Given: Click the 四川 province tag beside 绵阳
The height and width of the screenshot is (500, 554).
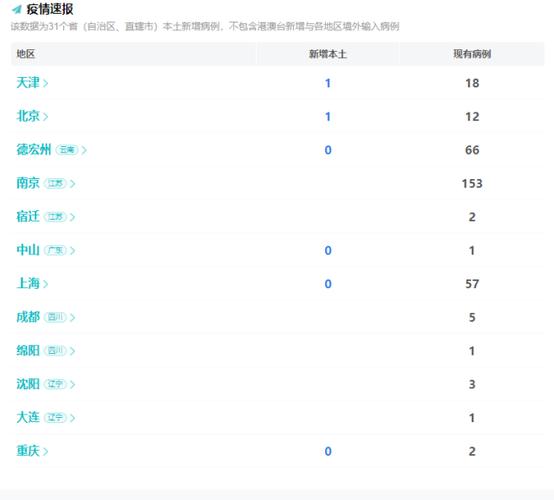Looking at the screenshot, I should [55, 351].
